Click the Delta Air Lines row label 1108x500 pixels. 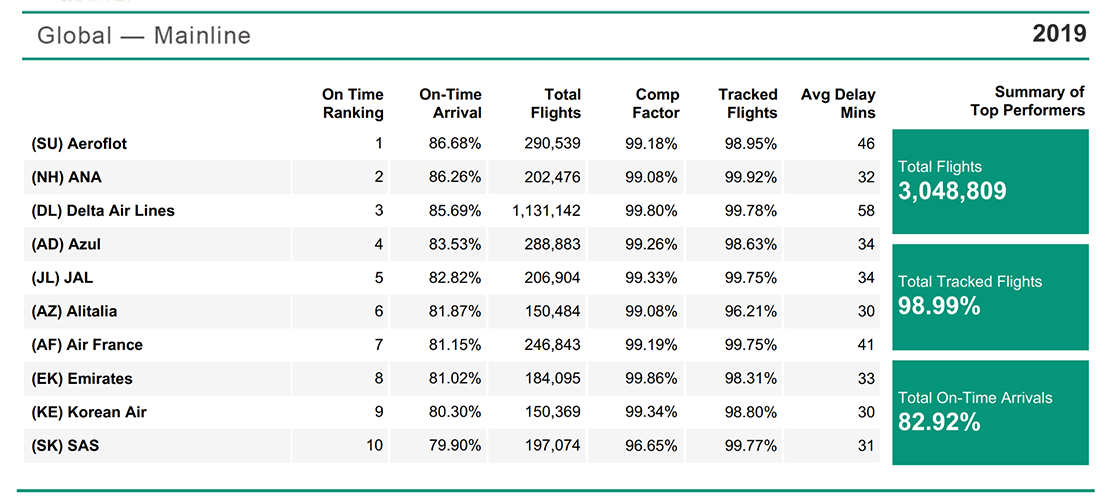click(103, 211)
